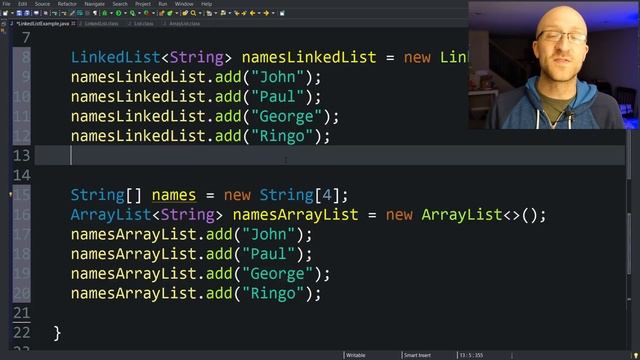Open the Run menu
This screenshot has width=640, height=360.
163,4
